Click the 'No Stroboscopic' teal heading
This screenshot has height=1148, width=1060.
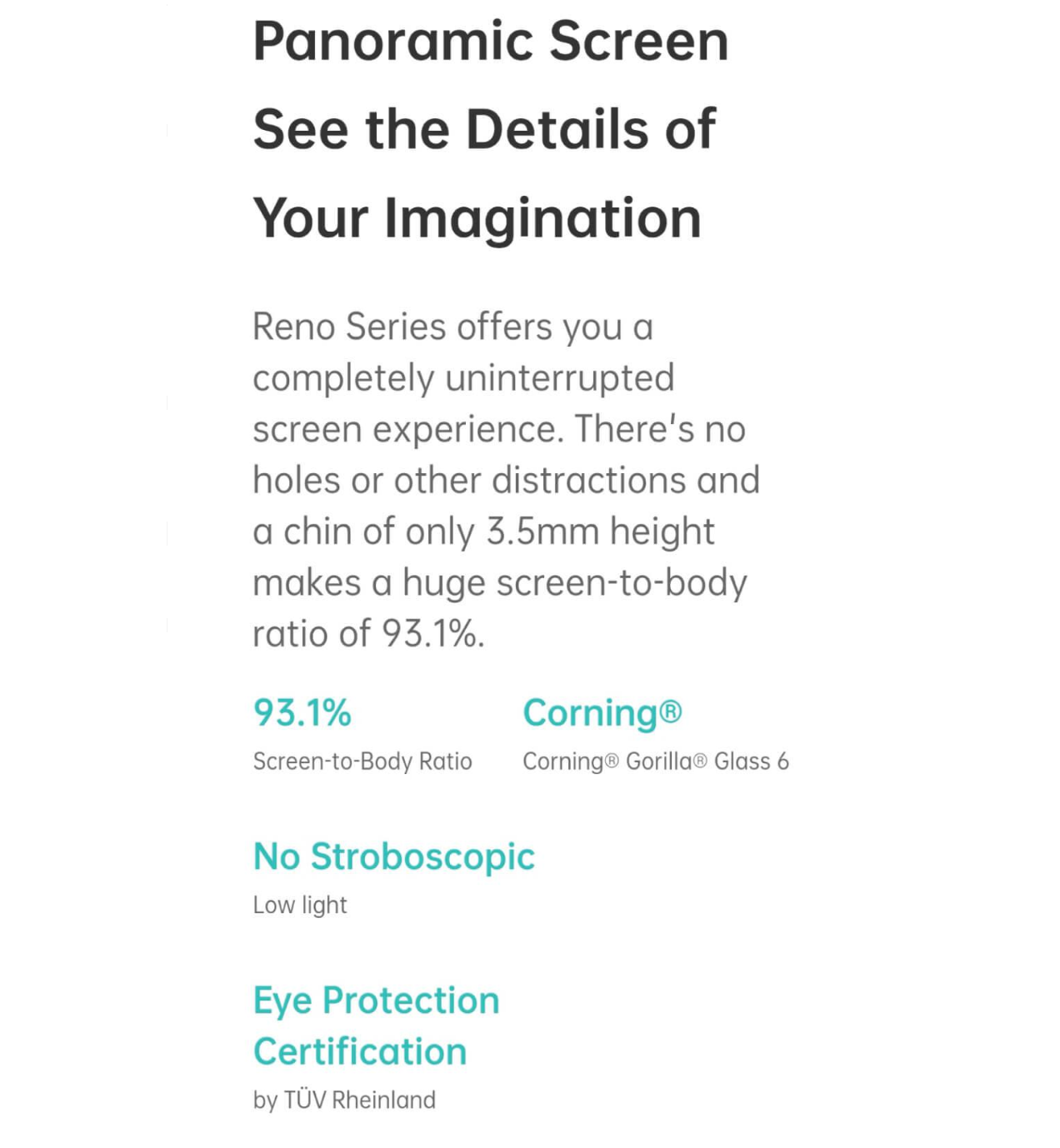[394, 857]
